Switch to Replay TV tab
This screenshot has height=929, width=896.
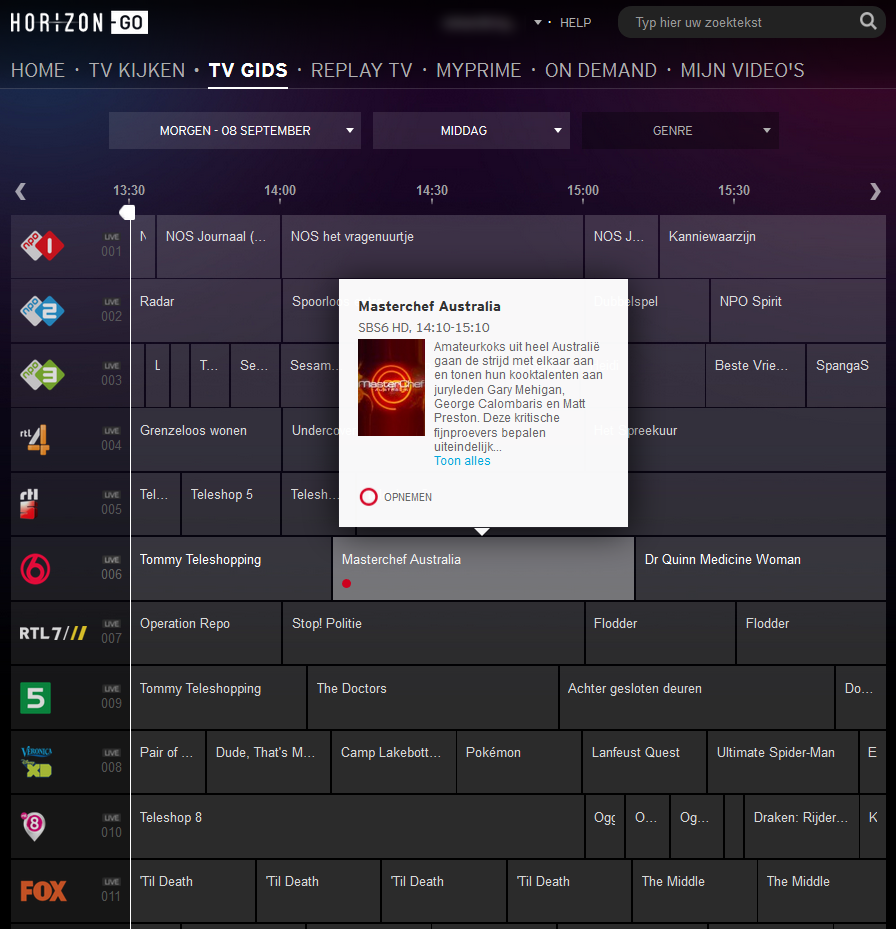click(x=361, y=71)
